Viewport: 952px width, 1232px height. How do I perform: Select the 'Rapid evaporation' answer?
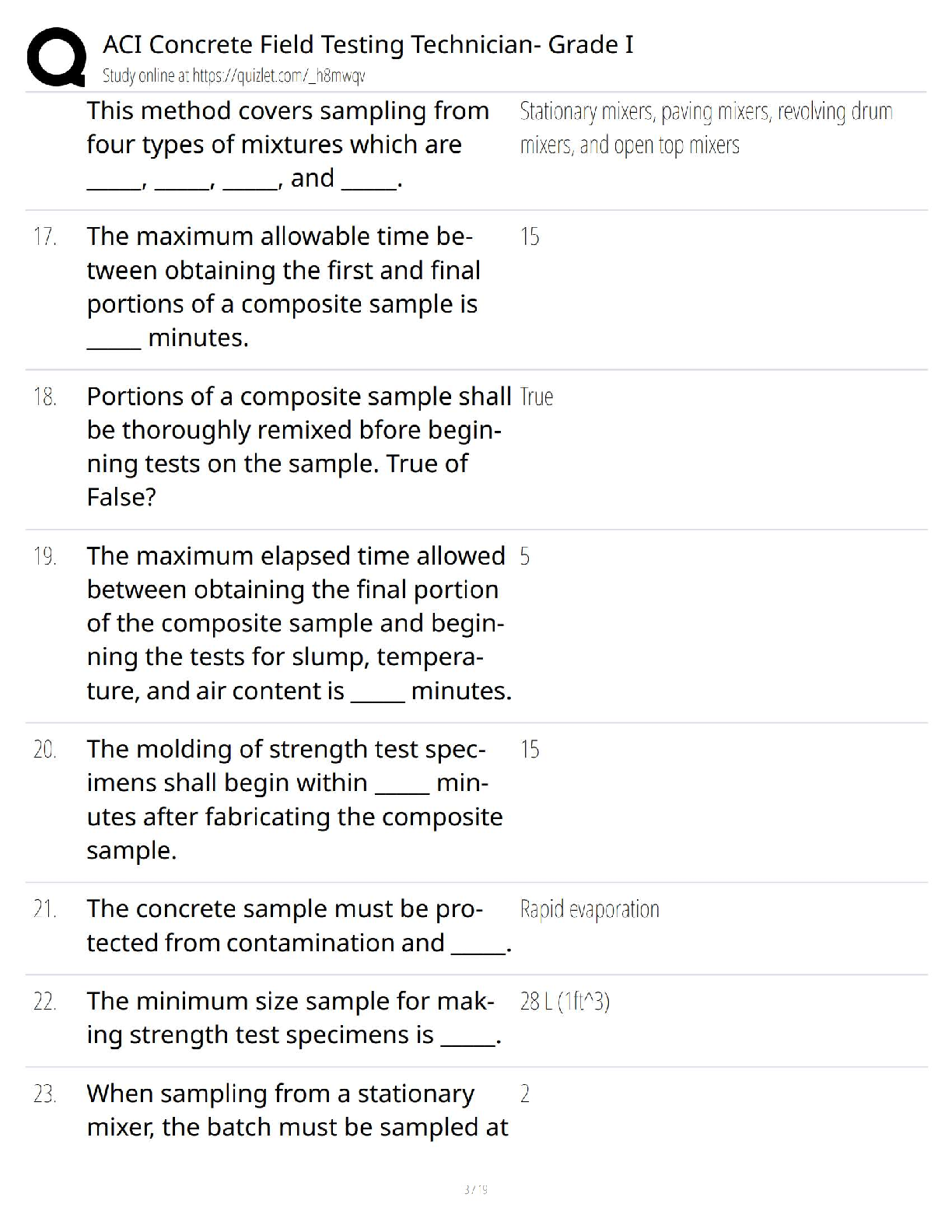(590, 909)
